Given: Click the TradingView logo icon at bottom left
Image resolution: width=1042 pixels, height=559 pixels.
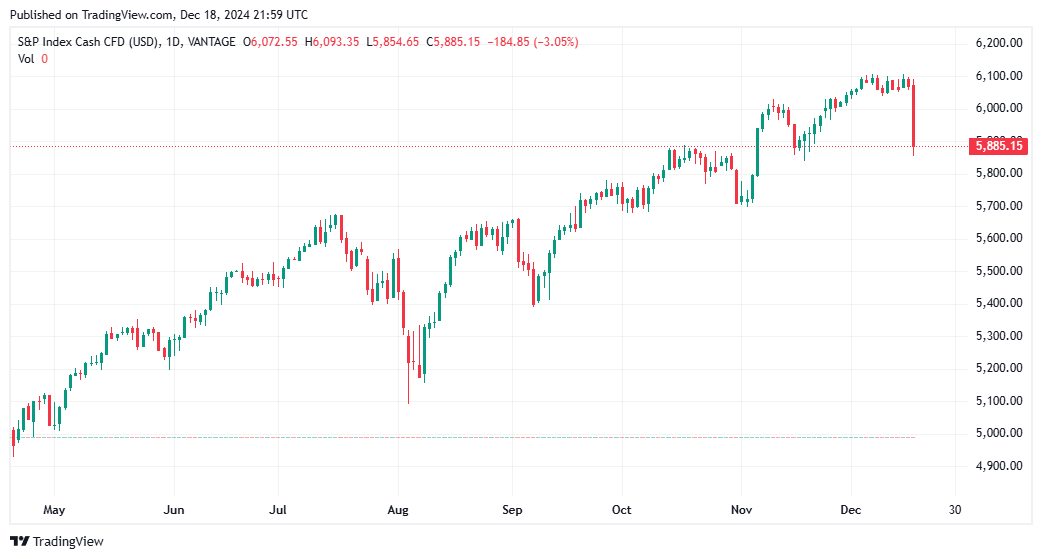Looking at the screenshot, I should [x=20, y=541].
